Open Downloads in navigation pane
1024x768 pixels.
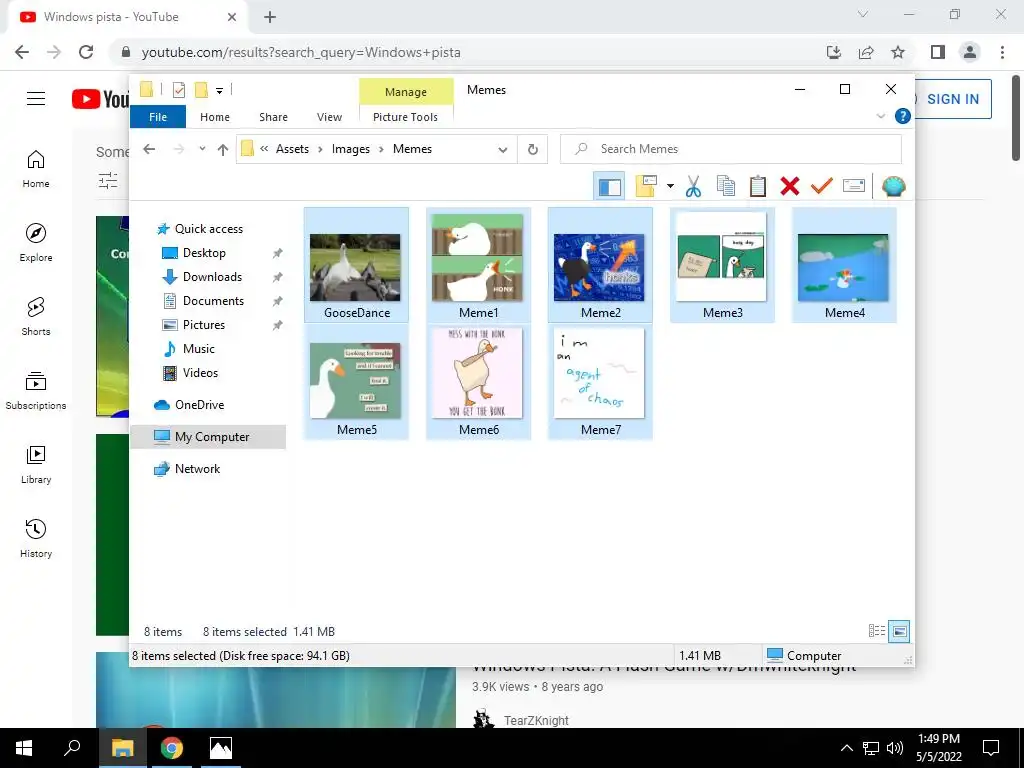coord(212,277)
